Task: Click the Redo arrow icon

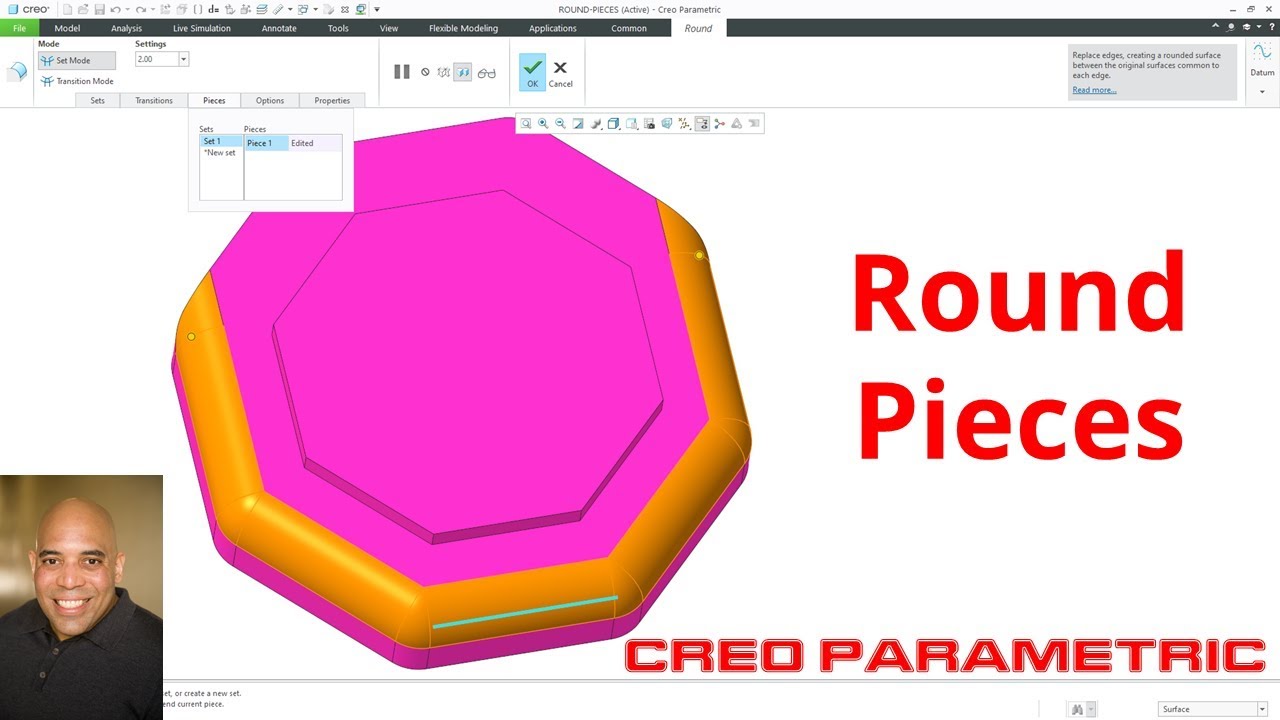Action: [x=141, y=9]
